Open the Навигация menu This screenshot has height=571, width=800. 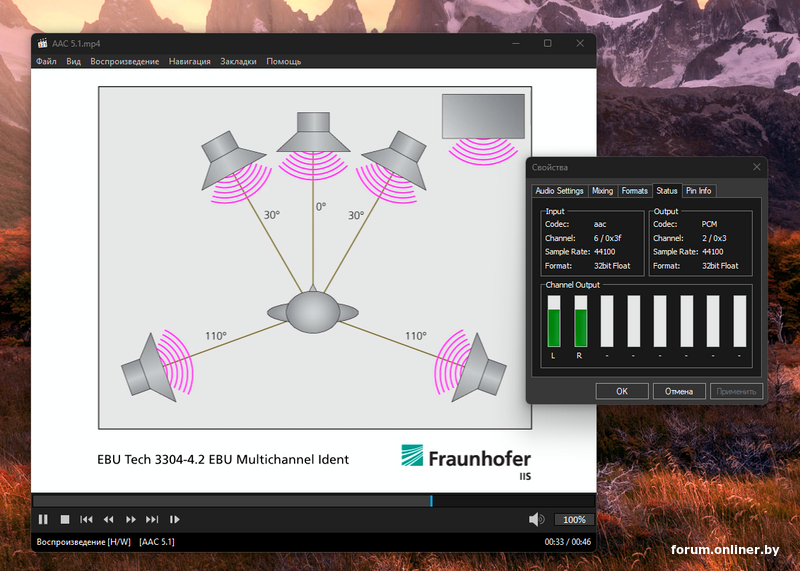coord(190,61)
